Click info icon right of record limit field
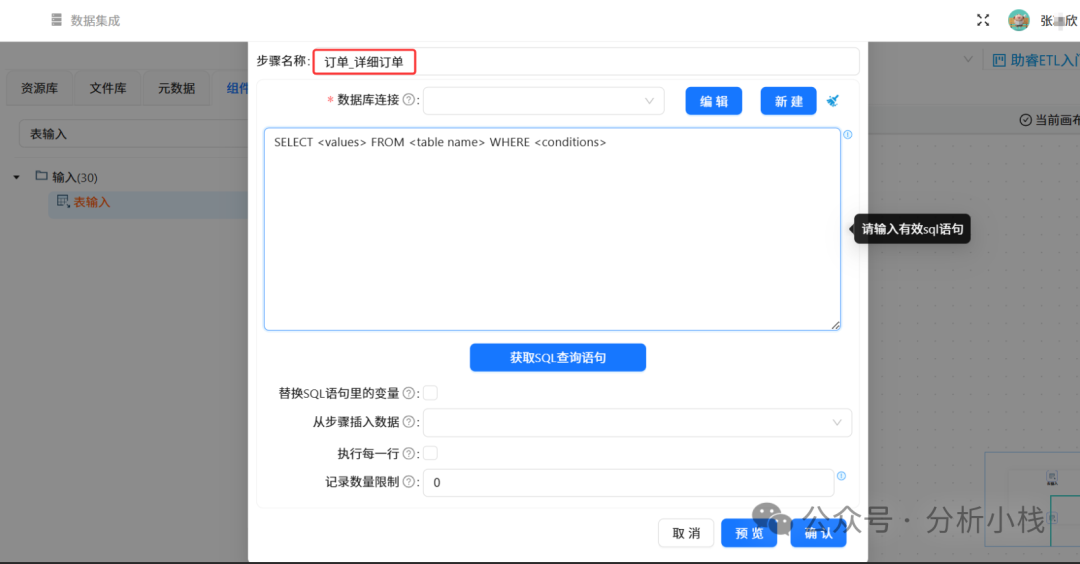This screenshot has width=1080, height=564. tap(841, 476)
